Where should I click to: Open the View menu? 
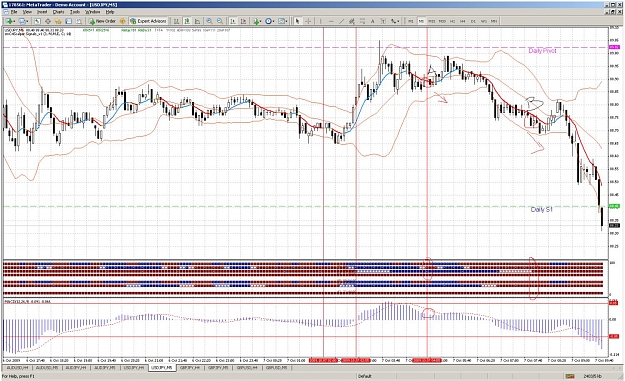click(x=27, y=12)
